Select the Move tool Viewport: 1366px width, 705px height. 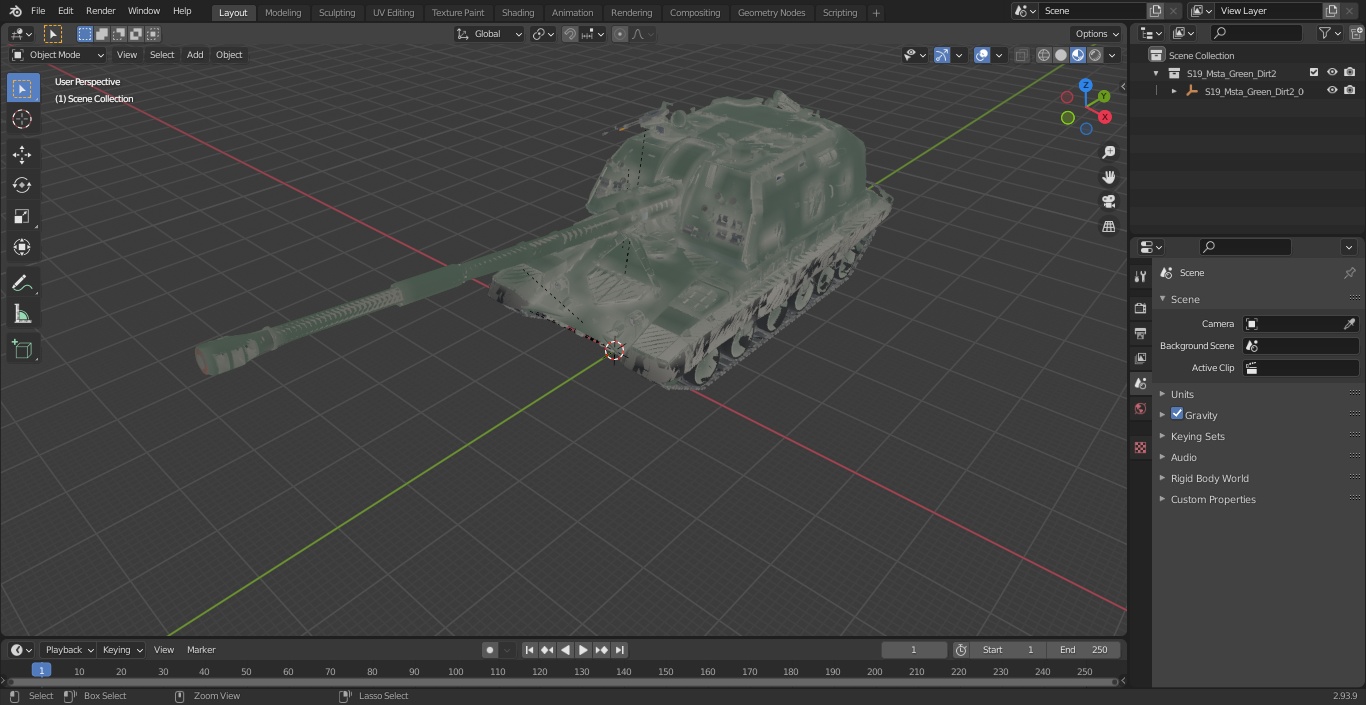pos(22,154)
